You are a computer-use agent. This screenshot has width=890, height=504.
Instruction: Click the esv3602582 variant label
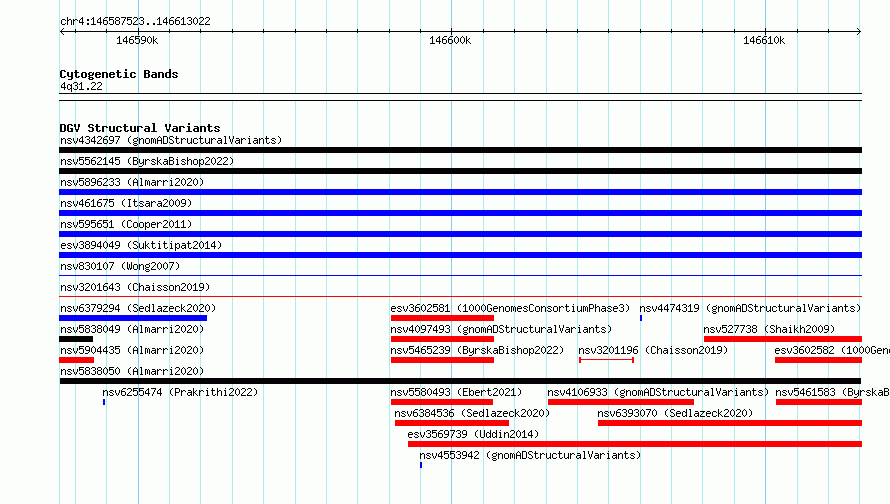point(832,350)
